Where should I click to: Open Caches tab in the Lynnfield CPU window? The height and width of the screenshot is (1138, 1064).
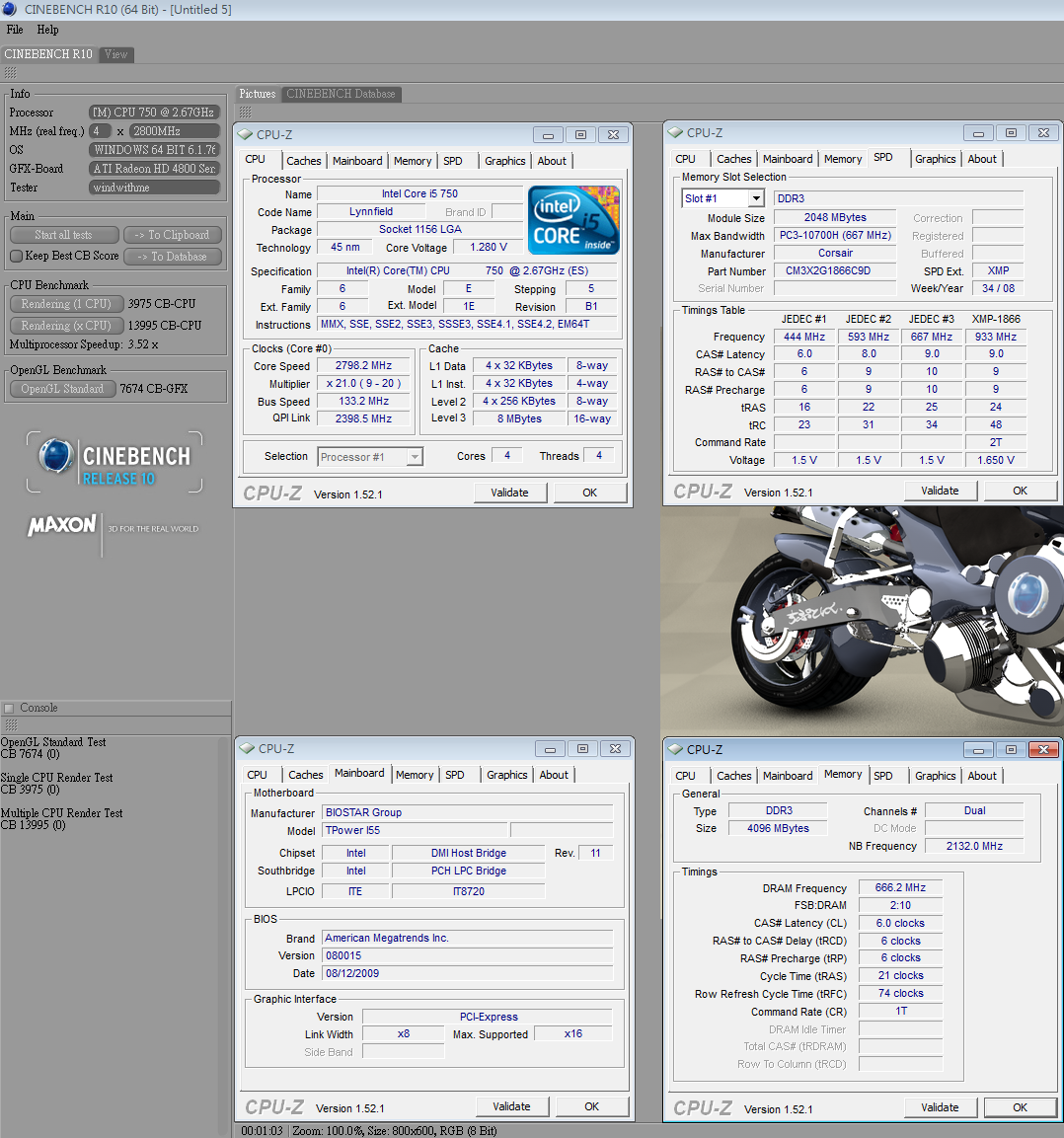point(303,161)
